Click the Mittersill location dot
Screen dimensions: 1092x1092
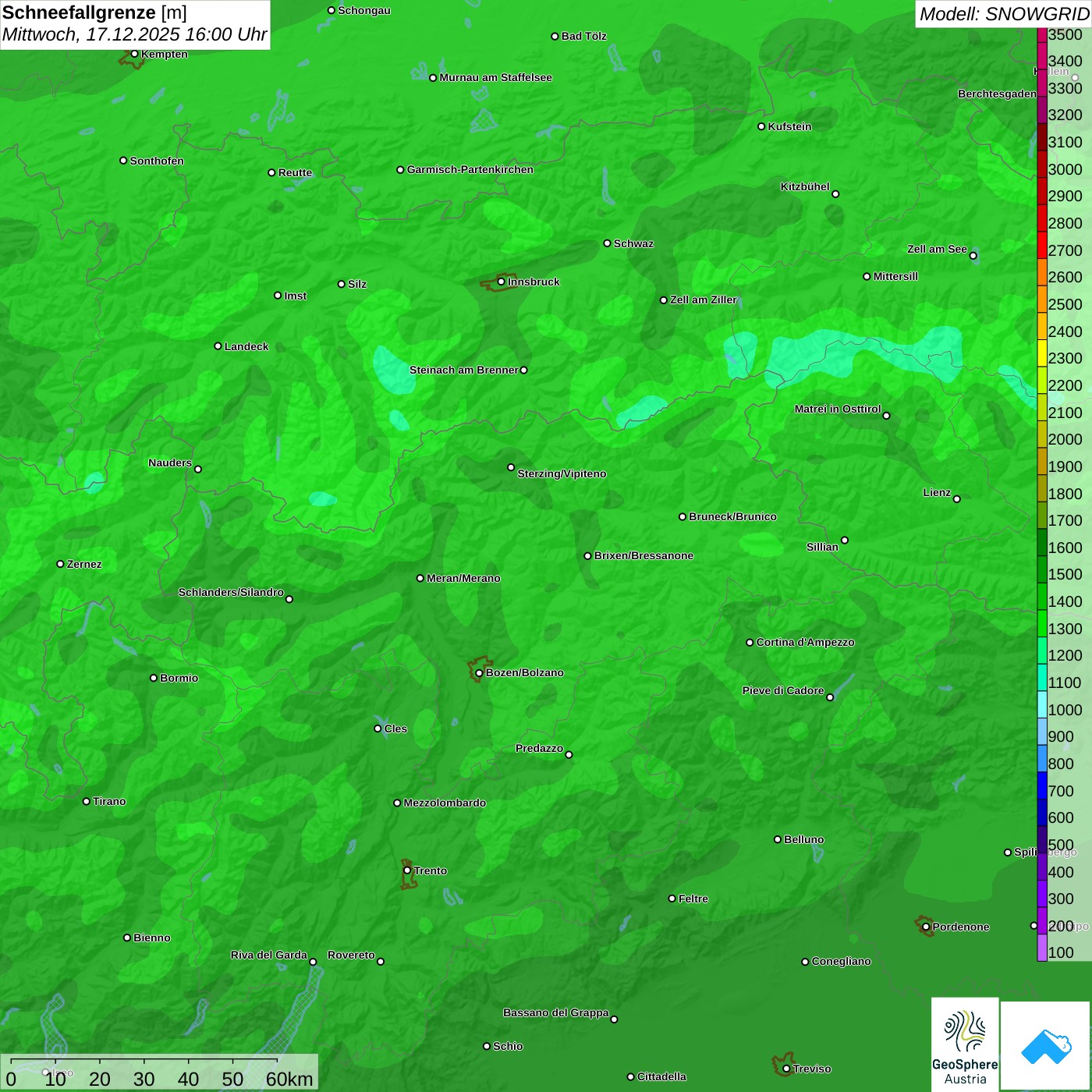pyautogui.click(x=867, y=276)
